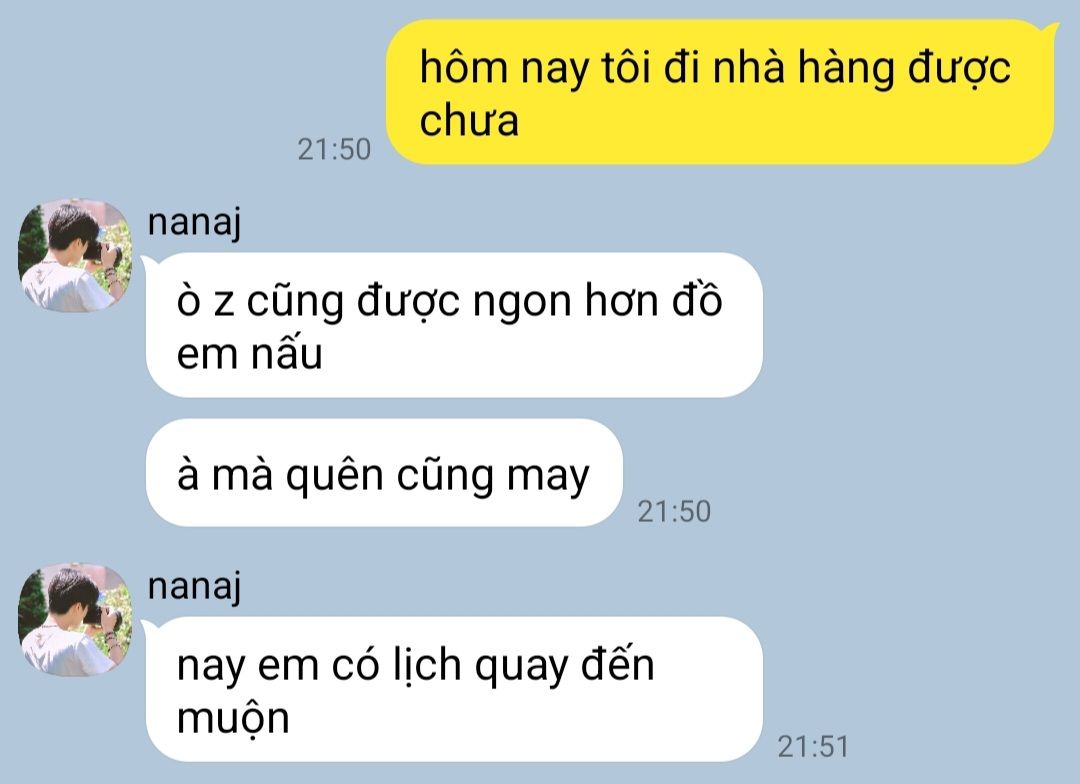Select the message 'ò z cũng được ngon hơn đồ em nấu'

point(454,325)
